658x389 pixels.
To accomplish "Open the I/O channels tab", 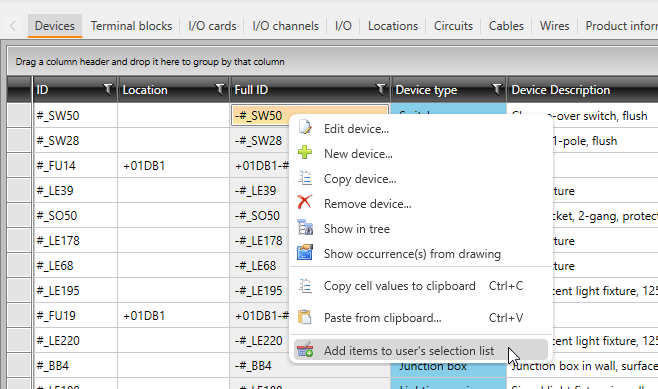I will click(x=285, y=26).
